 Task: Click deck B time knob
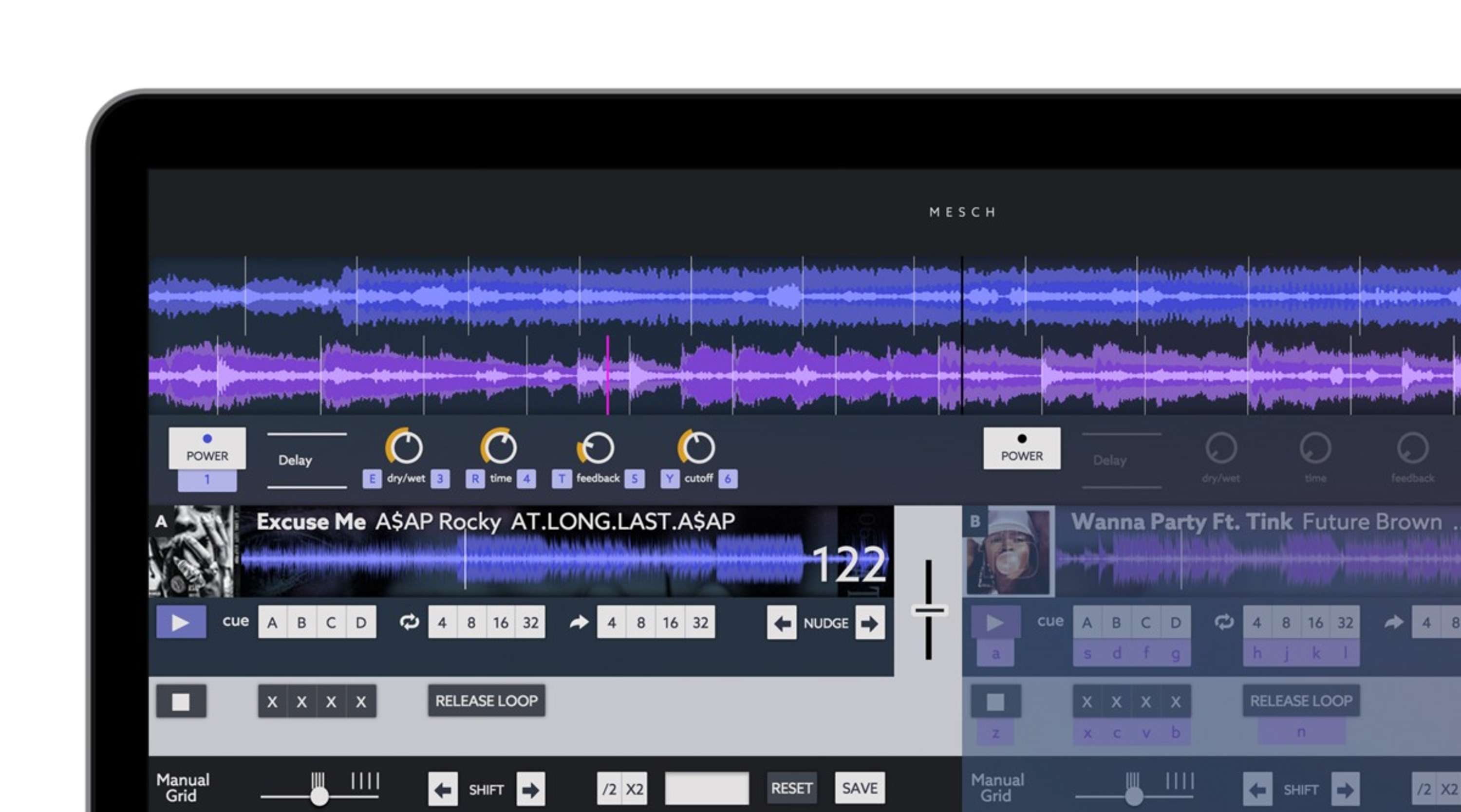[x=1315, y=448]
